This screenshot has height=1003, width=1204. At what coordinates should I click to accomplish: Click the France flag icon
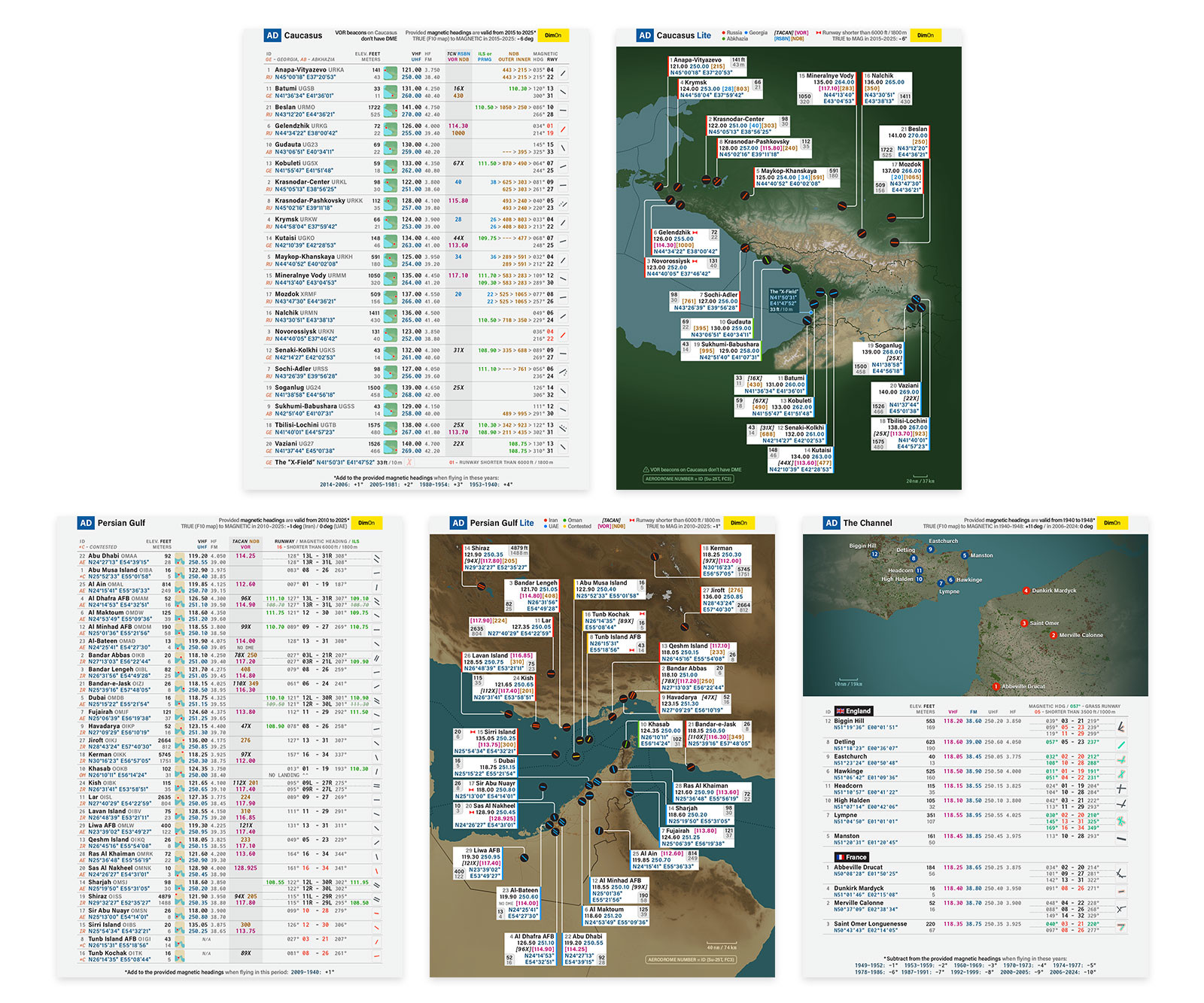pos(840,857)
